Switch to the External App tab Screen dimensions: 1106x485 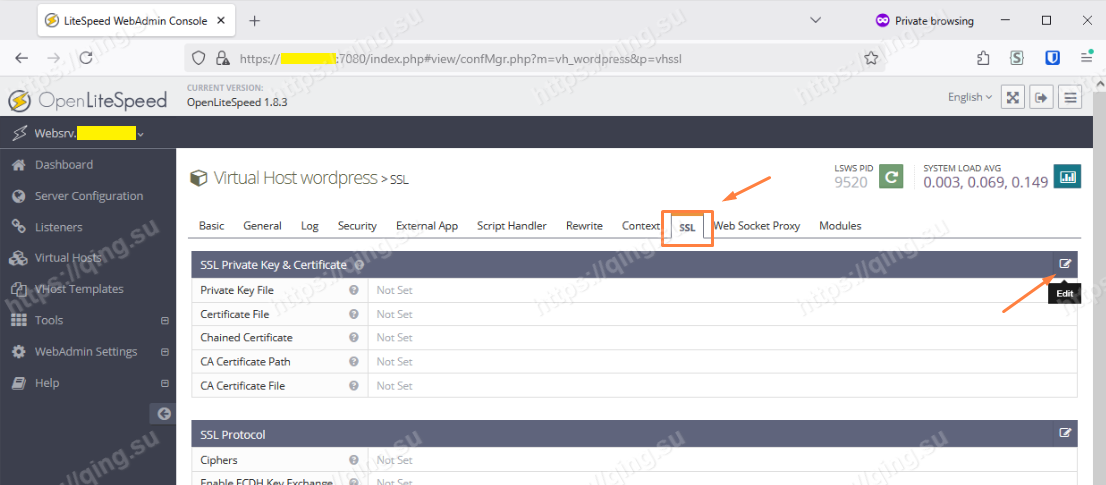pyautogui.click(x=427, y=226)
